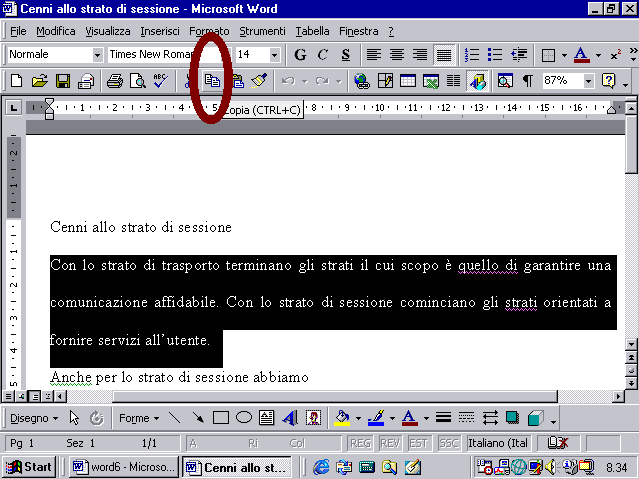The width and height of the screenshot is (639, 479).
Task: Switch to word6 taskbar window
Action: pos(124,467)
